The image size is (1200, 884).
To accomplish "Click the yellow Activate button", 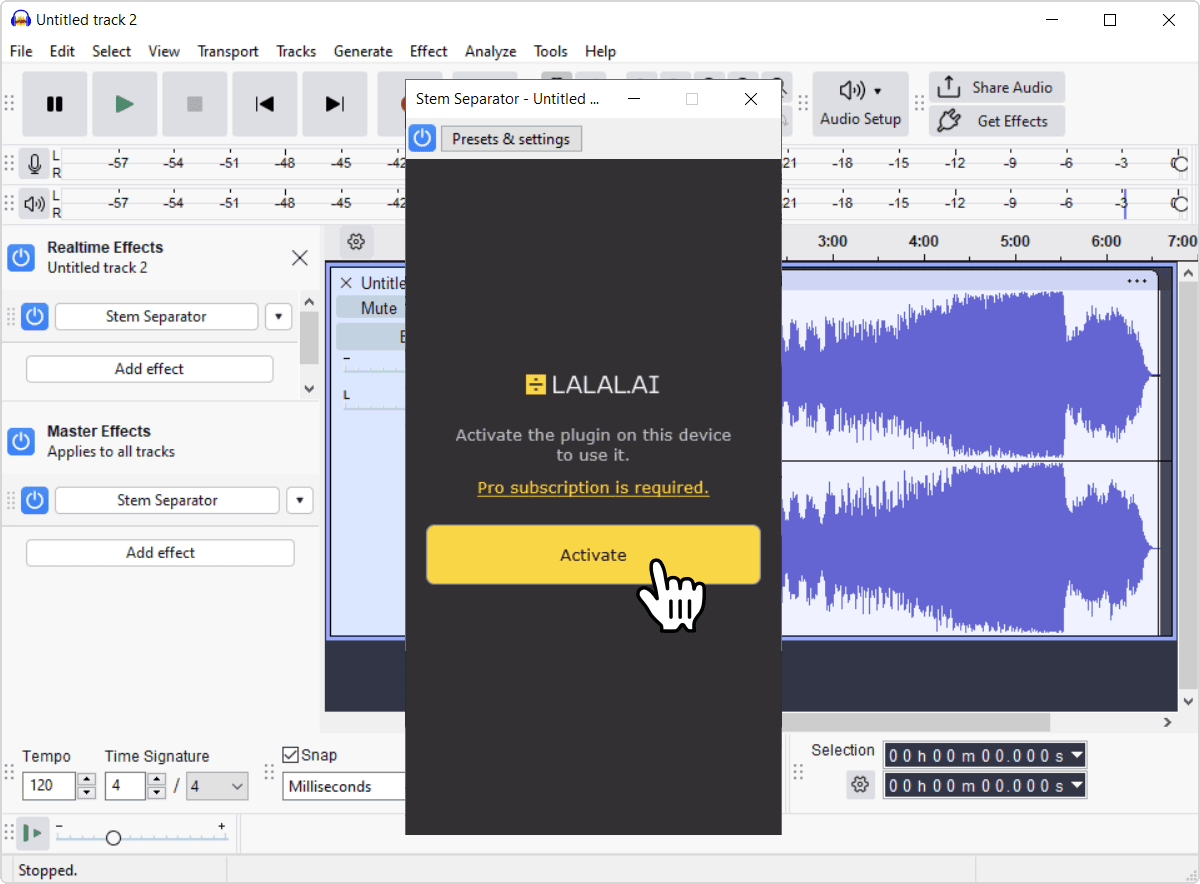I will click(x=593, y=555).
